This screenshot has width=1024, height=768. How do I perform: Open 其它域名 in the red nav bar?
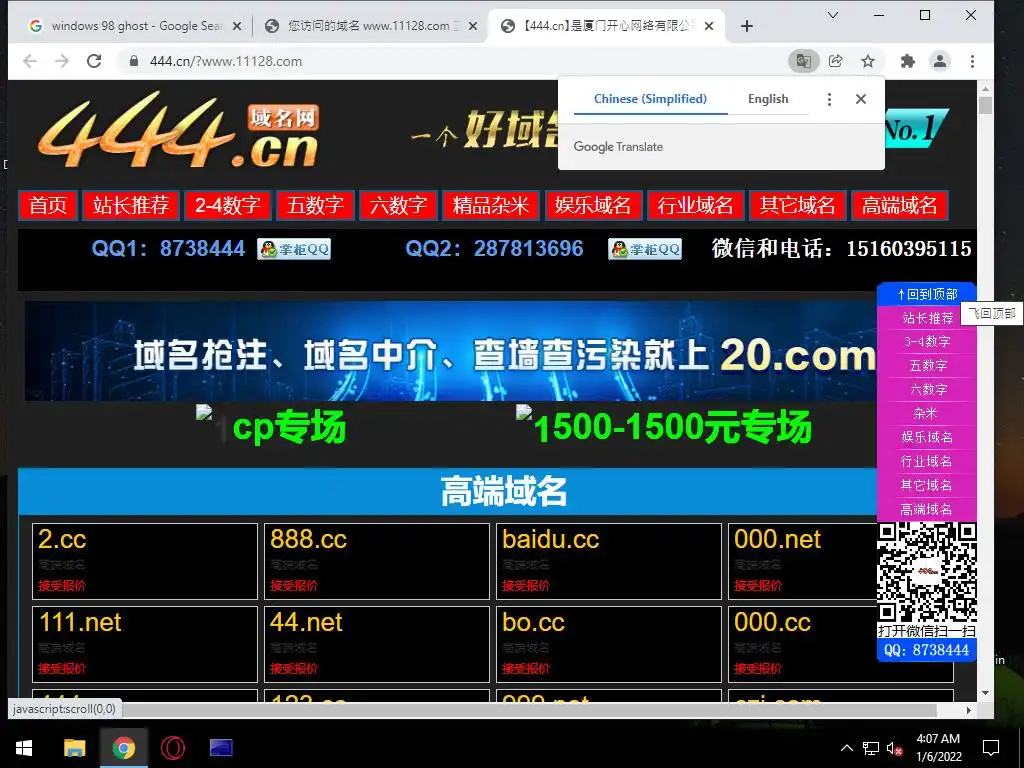pos(798,205)
